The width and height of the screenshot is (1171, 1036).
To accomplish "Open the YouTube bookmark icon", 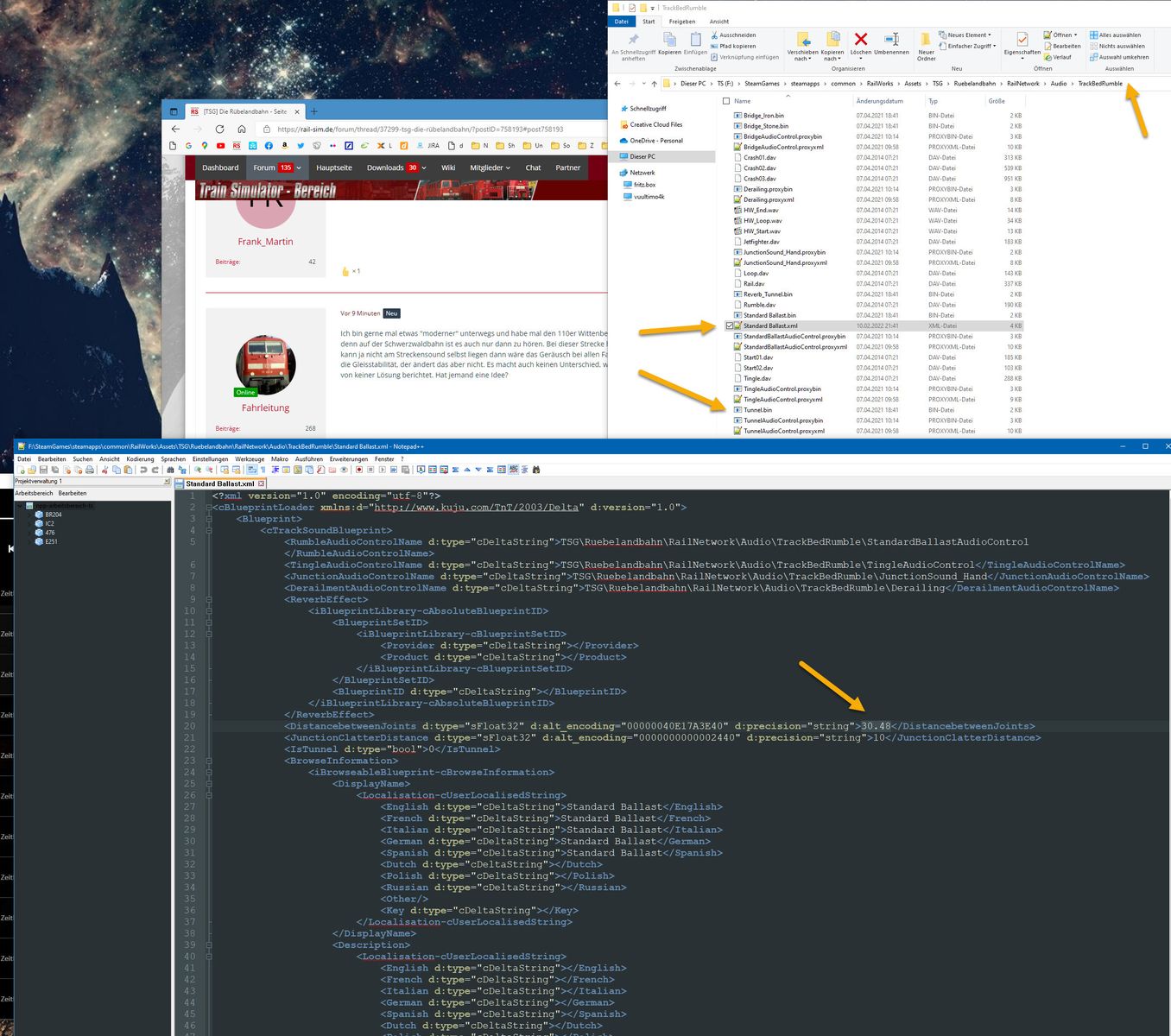I will coord(220,146).
